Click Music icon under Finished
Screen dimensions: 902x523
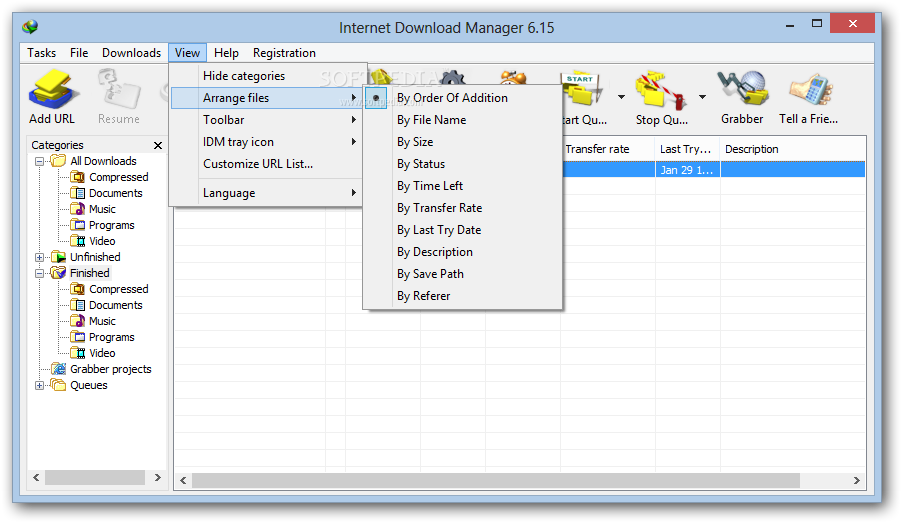pos(78,321)
